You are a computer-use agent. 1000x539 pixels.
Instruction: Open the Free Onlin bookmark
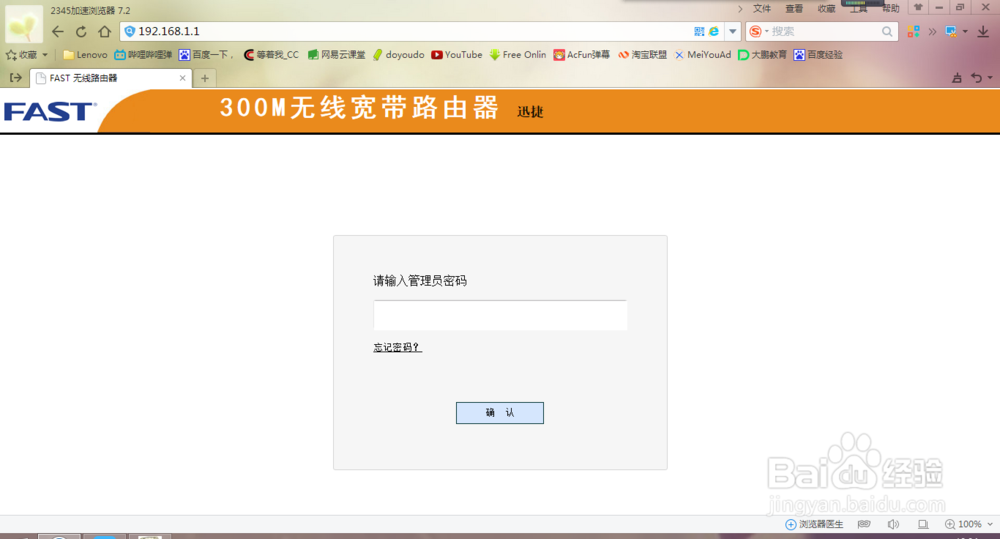[x=518, y=55]
